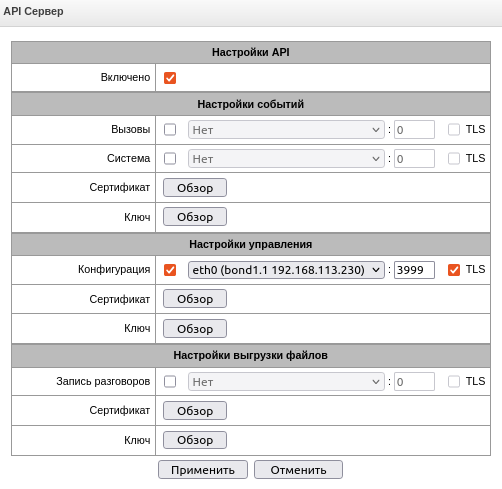The image size is (502, 489).
Task: Open the Система interface dropdown
Action: (286, 159)
